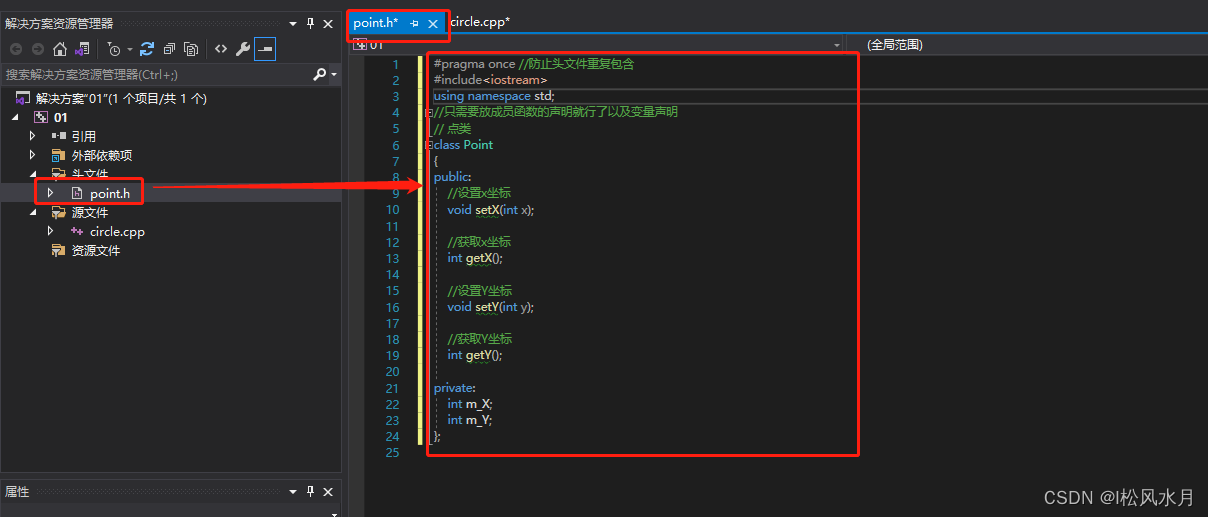Image resolution: width=1208 pixels, height=517 pixels.
Task: Pin the Solution Explorer panel
Action: click(311, 23)
